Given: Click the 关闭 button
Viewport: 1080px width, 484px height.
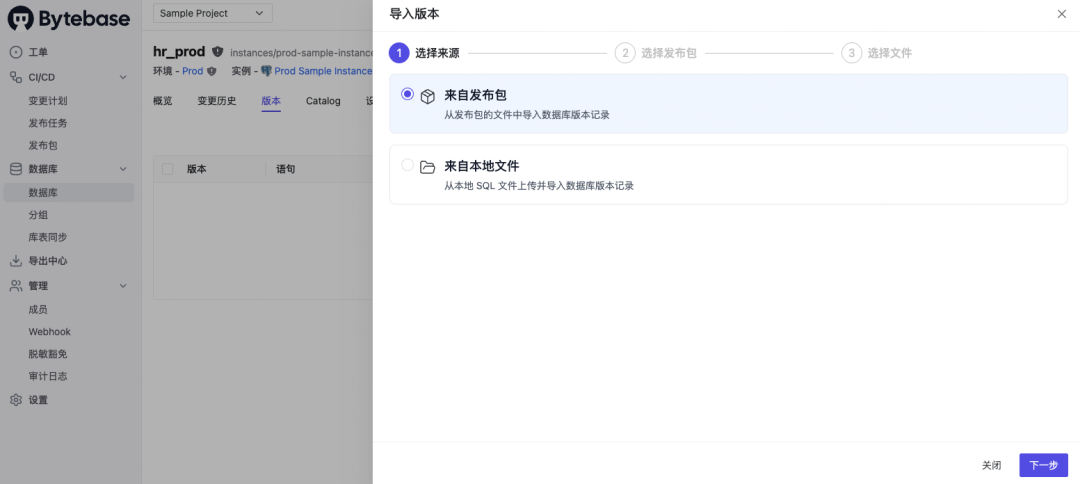Looking at the screenshot, I should pyautogui.click(x=991, y=465).
